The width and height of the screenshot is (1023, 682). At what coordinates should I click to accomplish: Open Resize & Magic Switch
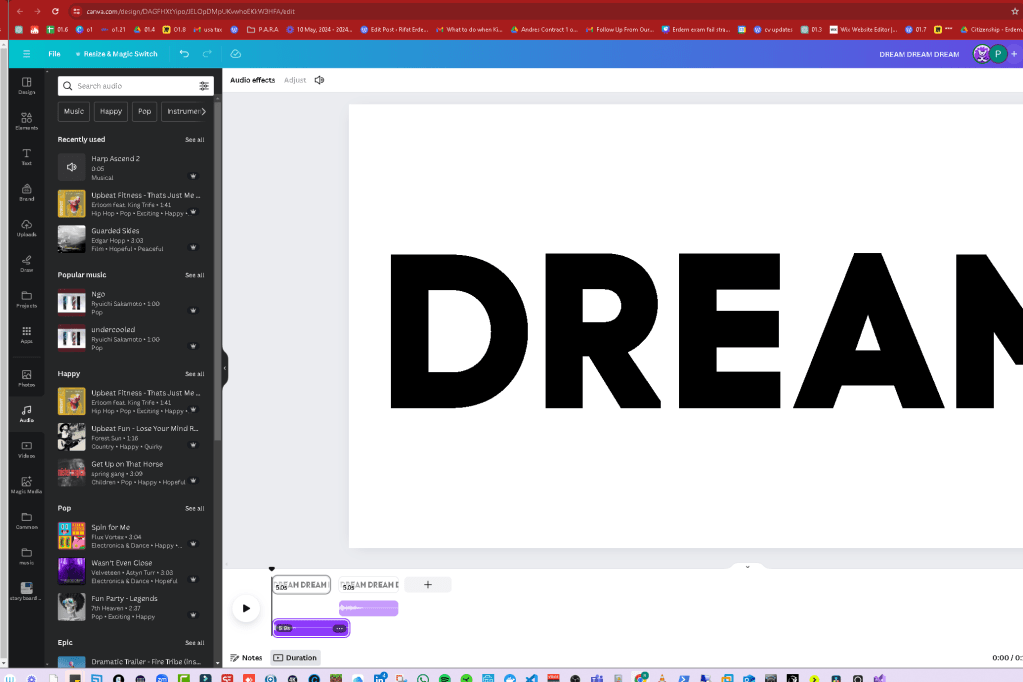click(x=116, y=54)
